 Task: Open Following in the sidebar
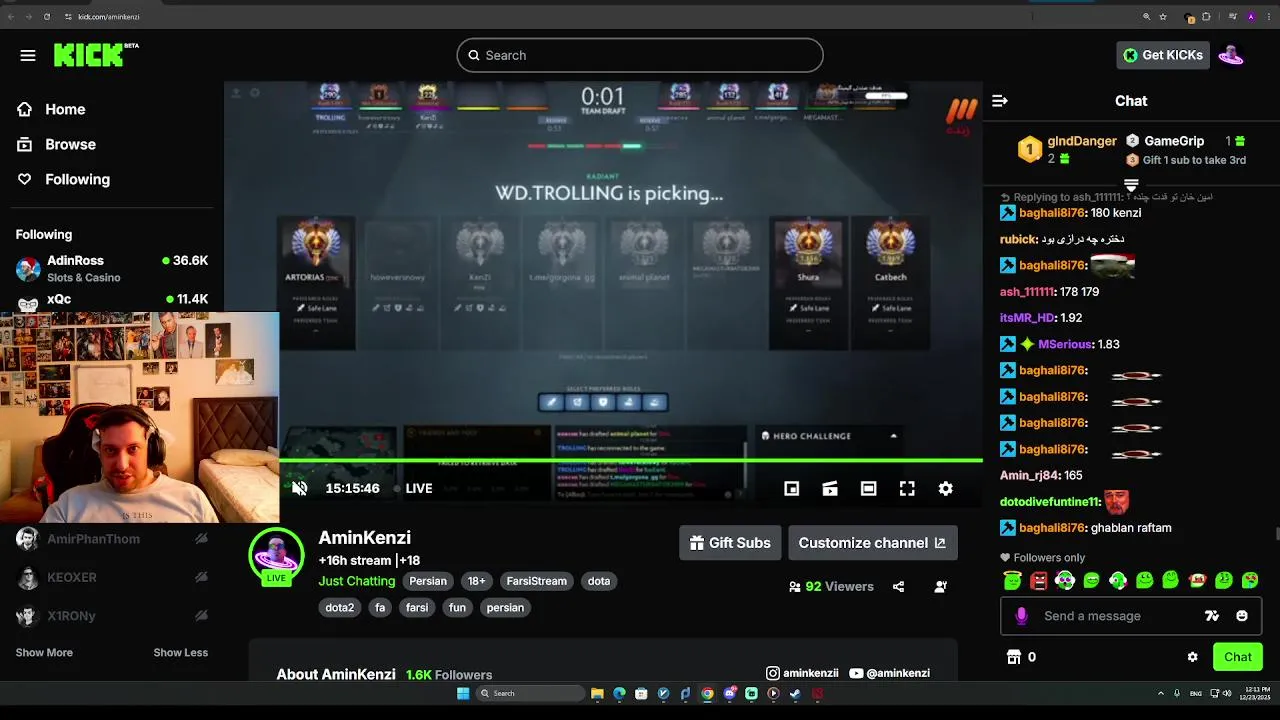pyautogui.click(x=77, y=179)
